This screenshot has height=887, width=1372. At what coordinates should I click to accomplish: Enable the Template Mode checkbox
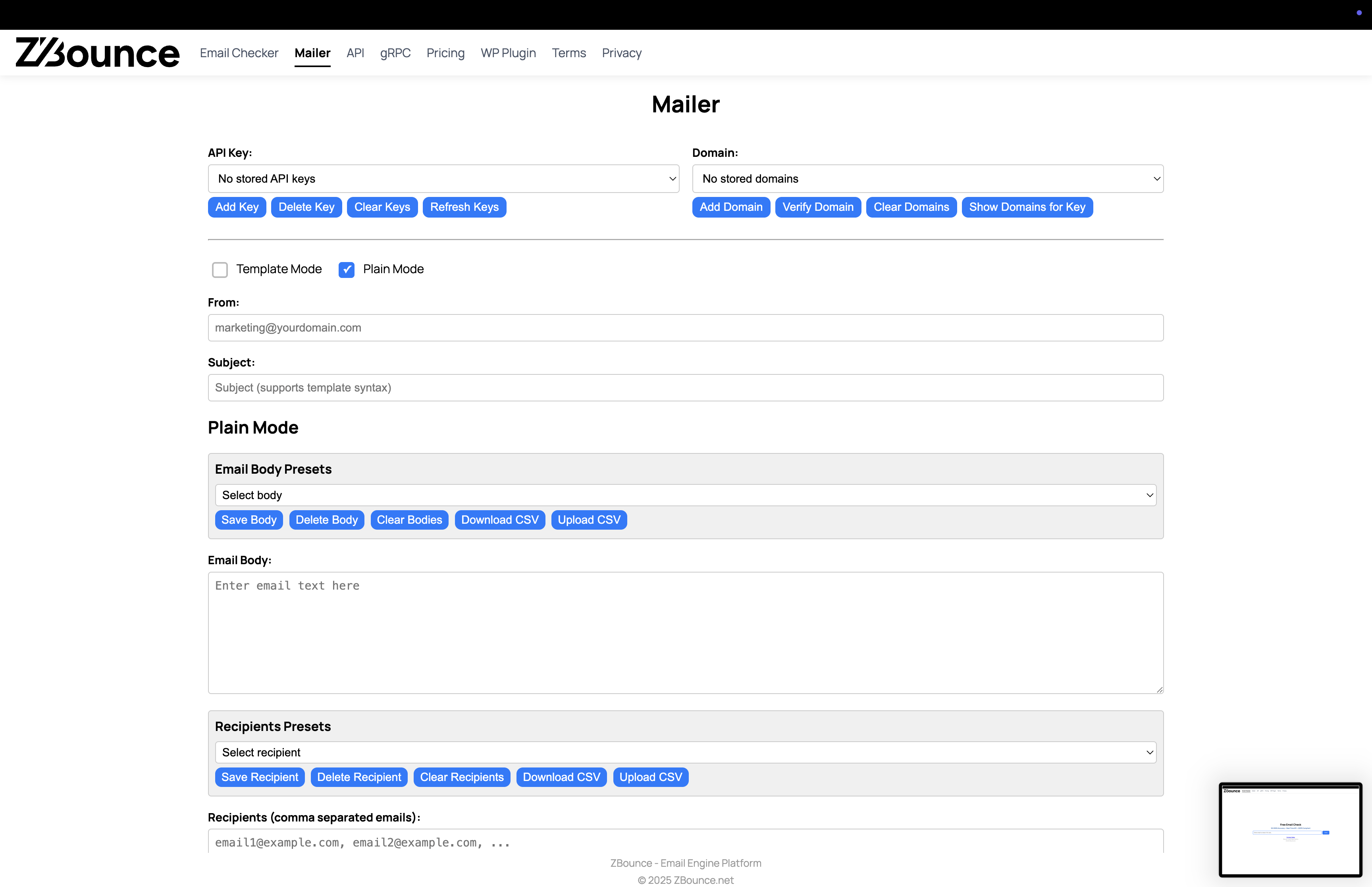coord(220,270)
